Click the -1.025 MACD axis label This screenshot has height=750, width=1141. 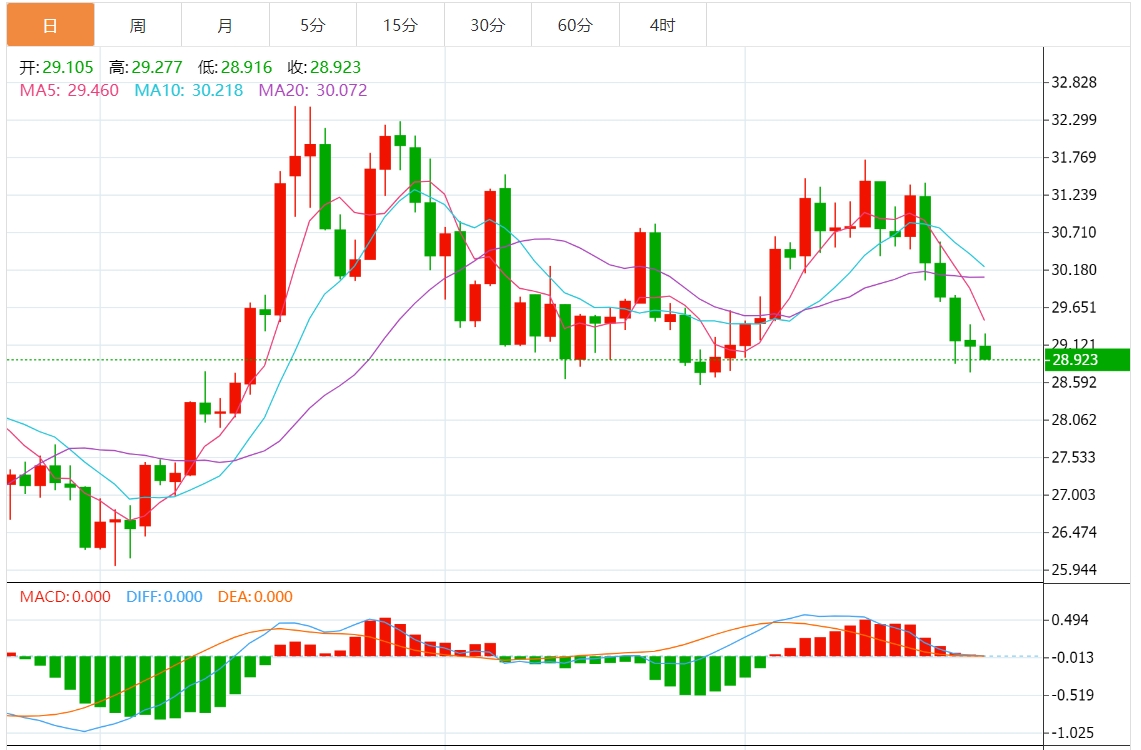1071,733
